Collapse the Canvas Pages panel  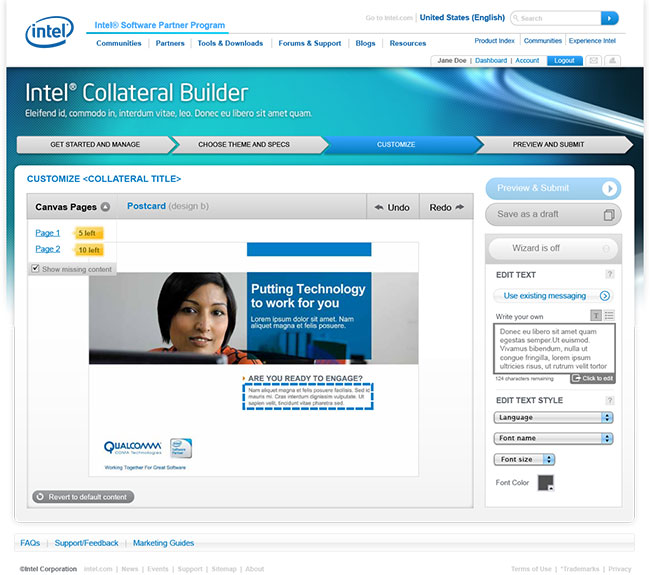(105, 207)
